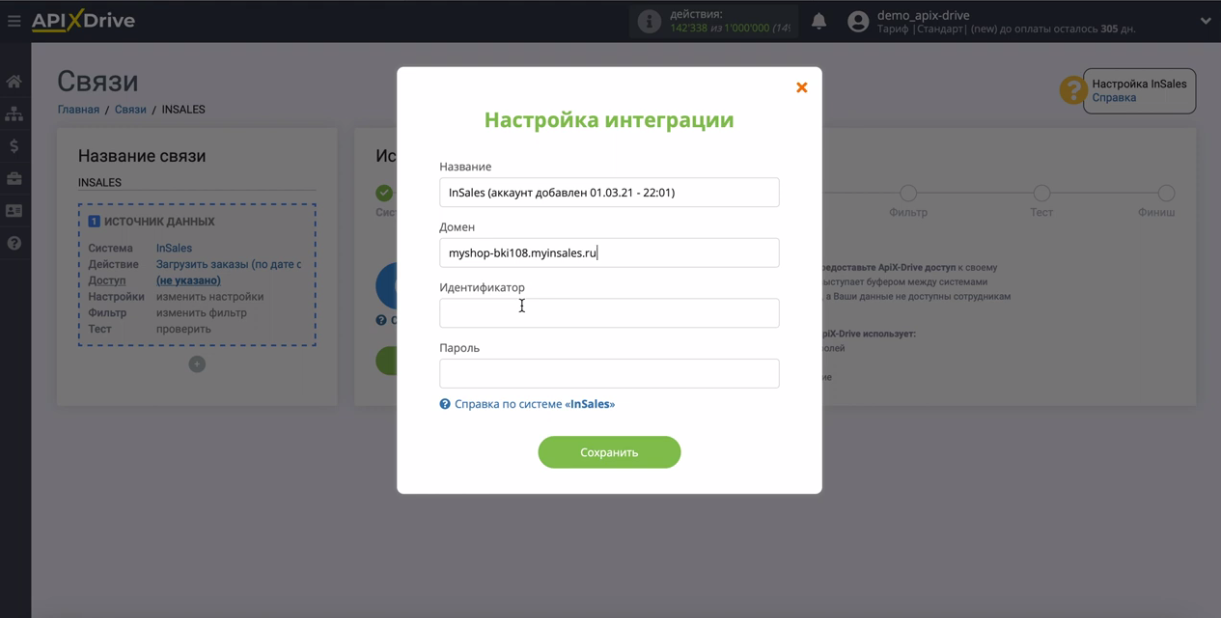Click the Загрузить заказы action link
The height and width of the screenshot is (618, 1221).
pos(228,264)
